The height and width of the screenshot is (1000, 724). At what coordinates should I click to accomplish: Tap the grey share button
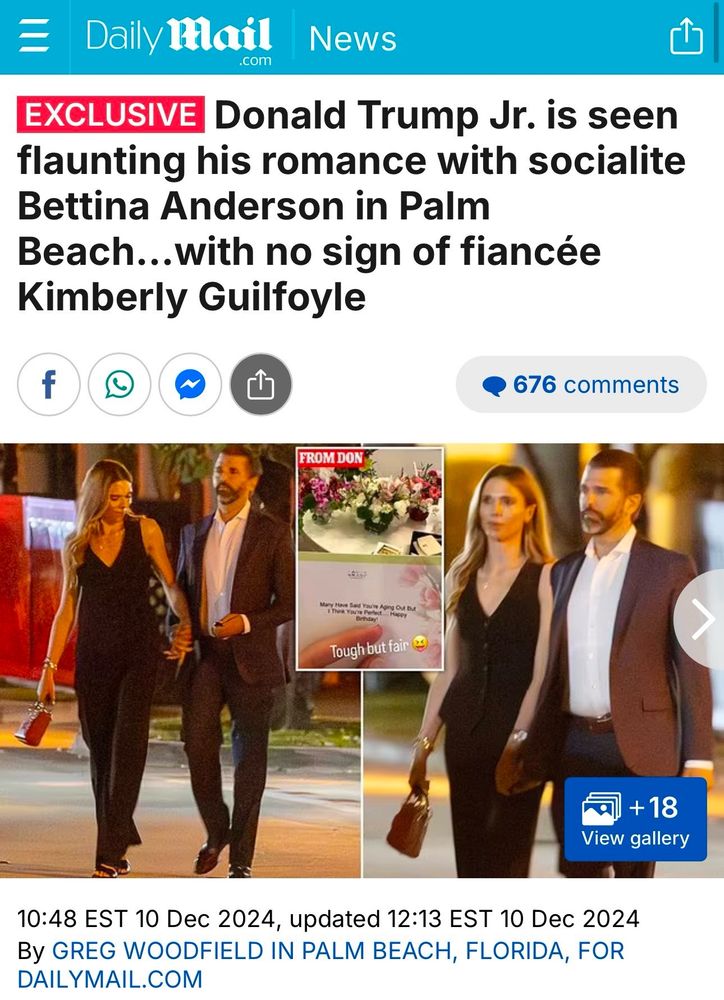[261, 385]
